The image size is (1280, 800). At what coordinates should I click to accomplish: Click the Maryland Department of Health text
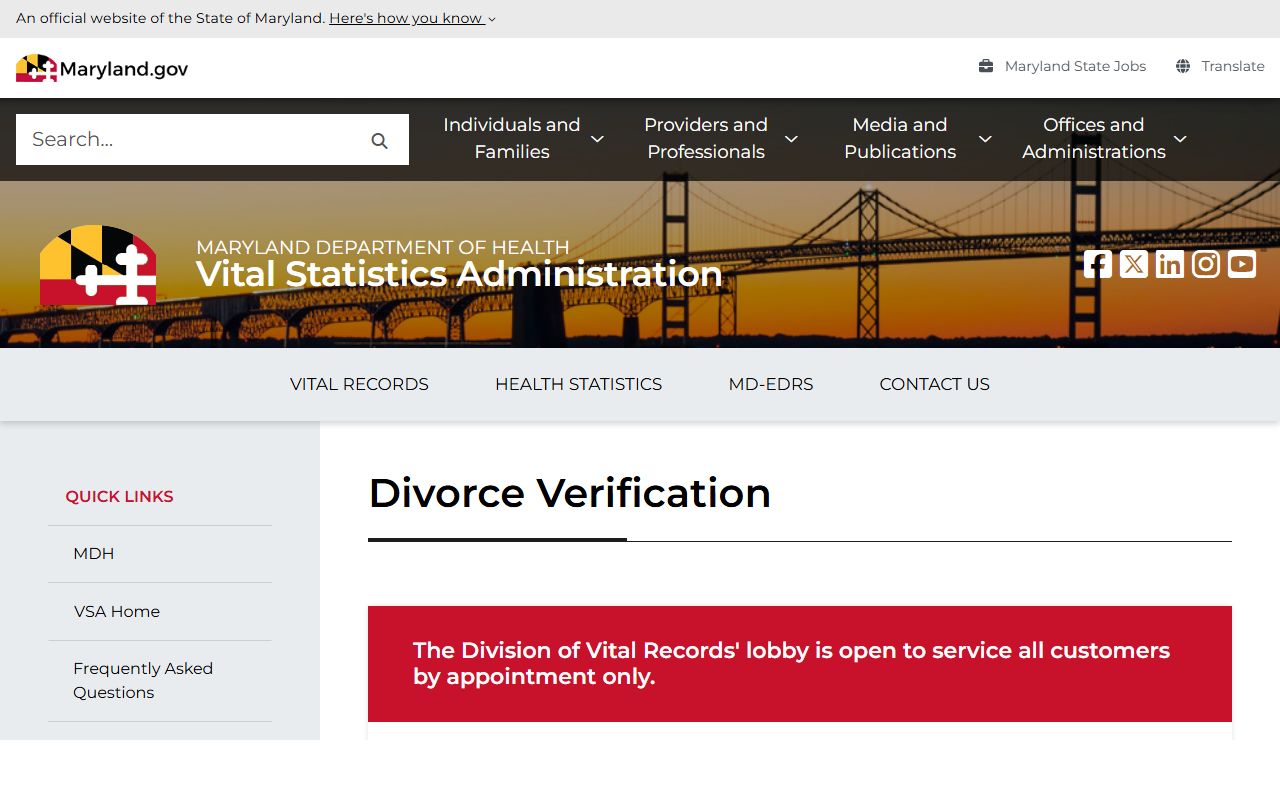pyautogui.click(x=383, y=247)
